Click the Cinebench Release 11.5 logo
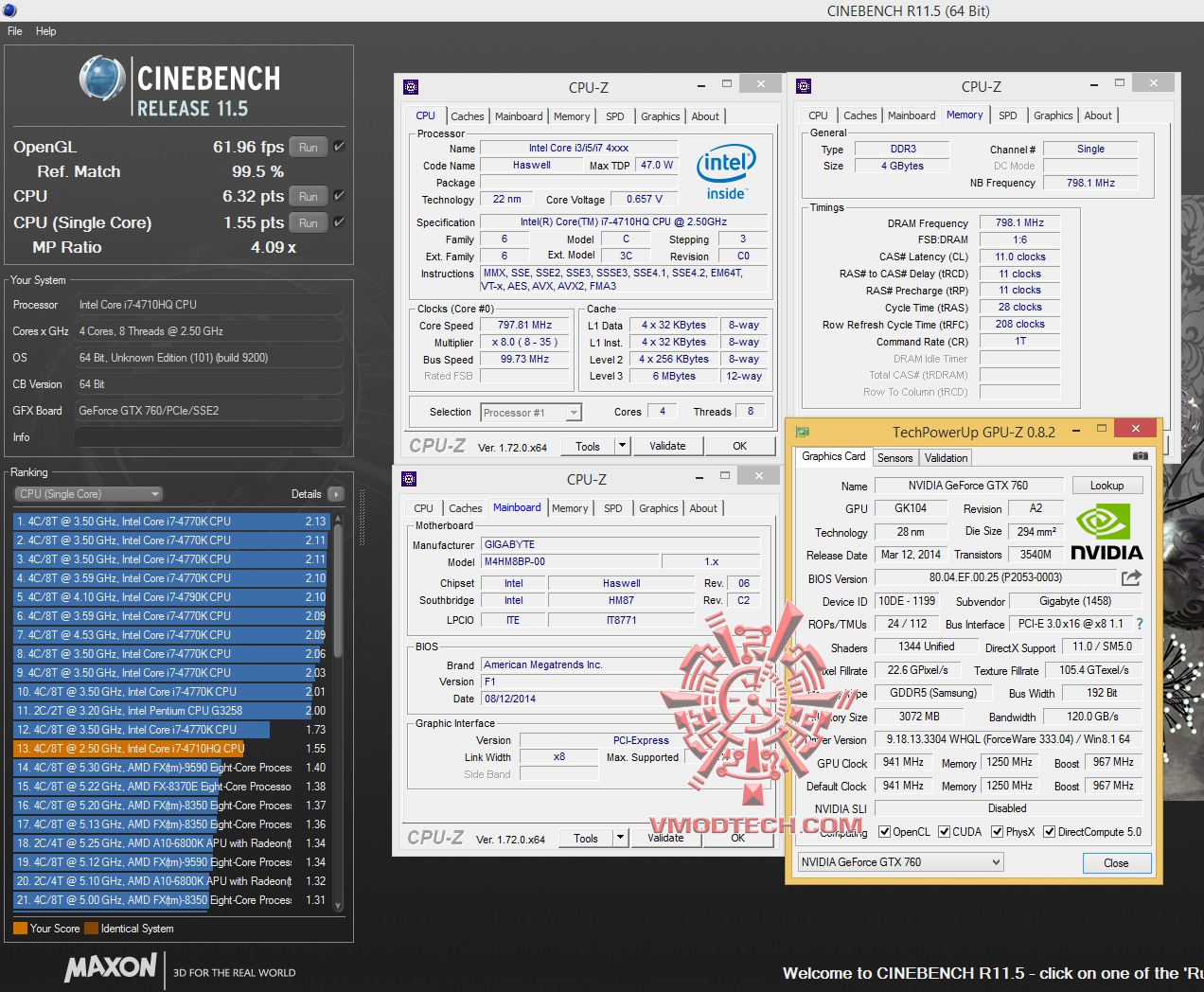 click(x=179, y=87)
